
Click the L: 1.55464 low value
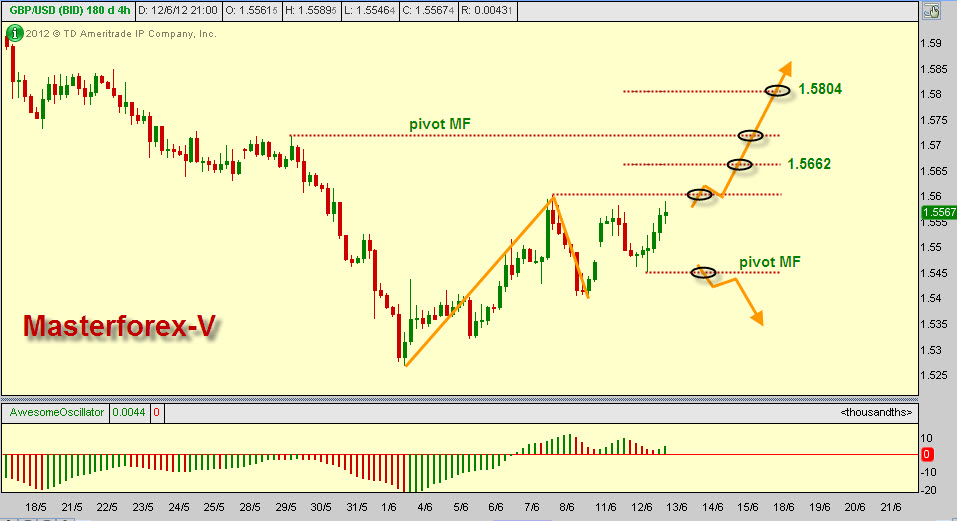tap(369, 10)
